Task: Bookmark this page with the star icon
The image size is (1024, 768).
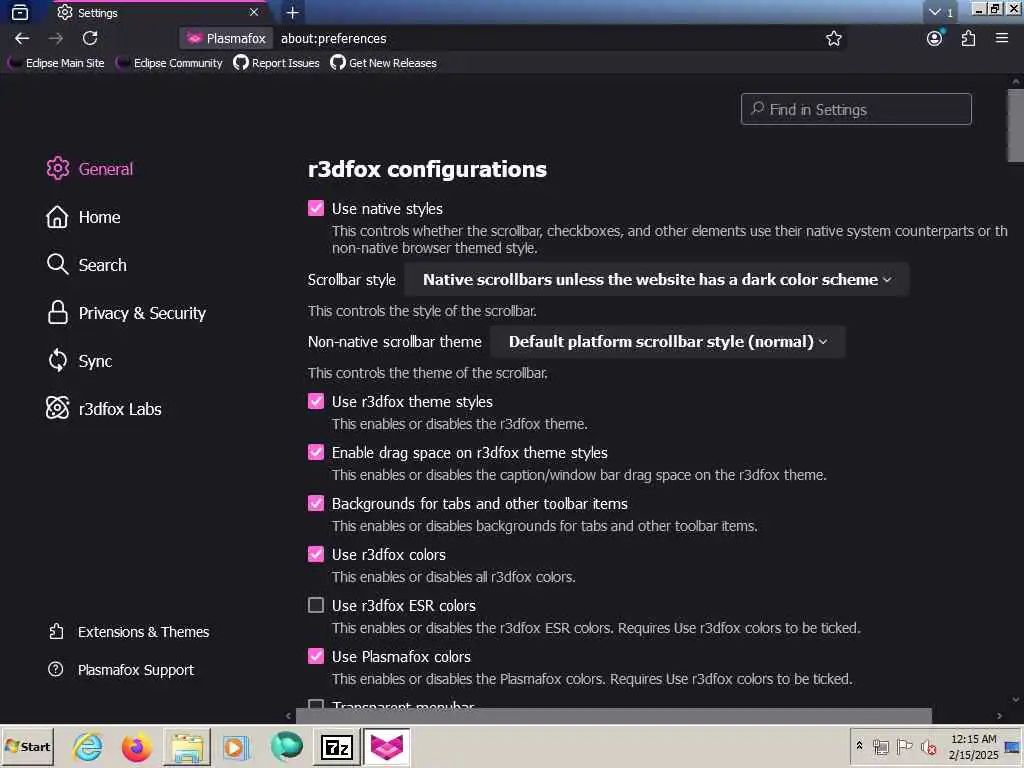Action: [833, 39]
